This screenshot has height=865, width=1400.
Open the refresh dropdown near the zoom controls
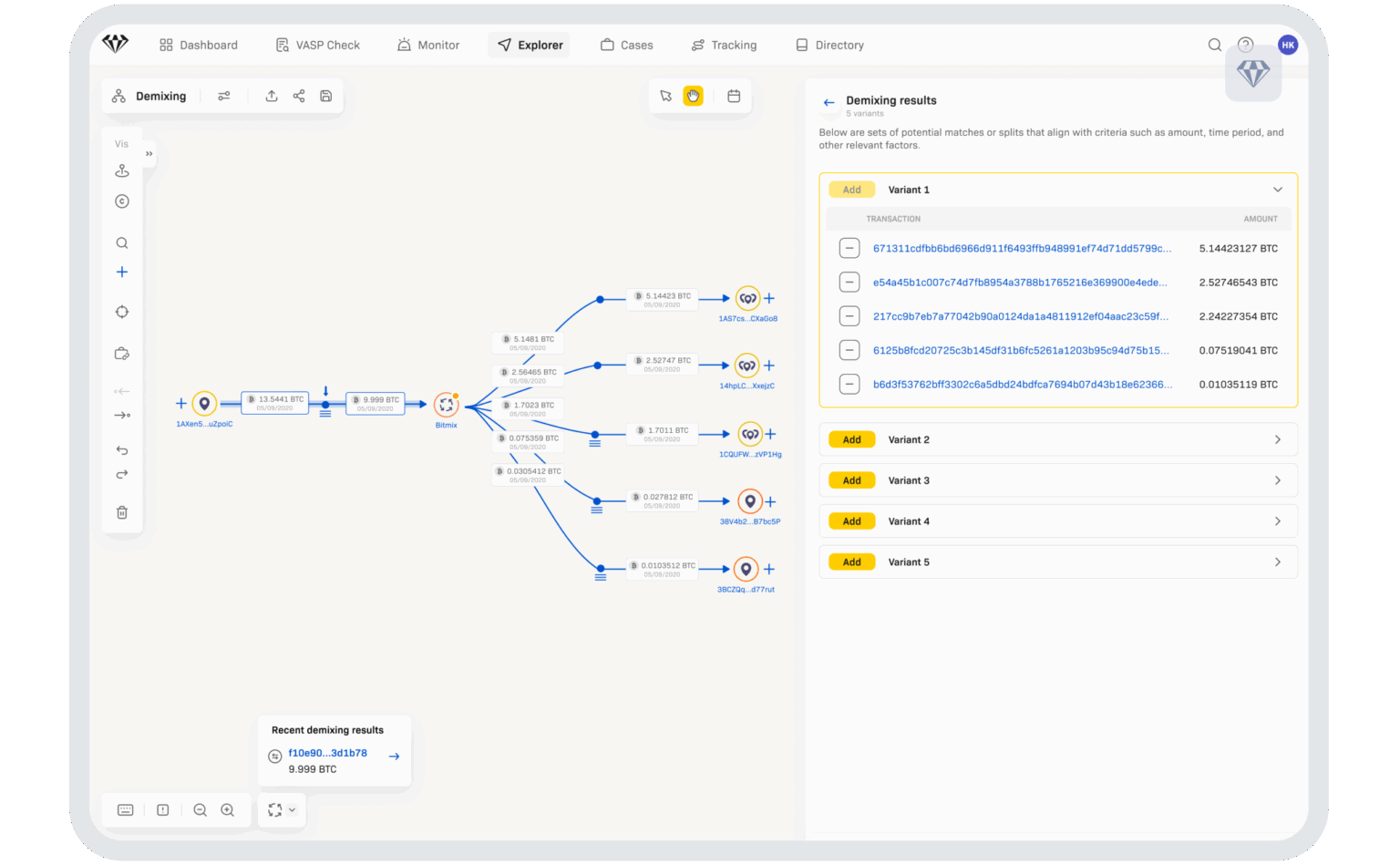tap(292, 809)
